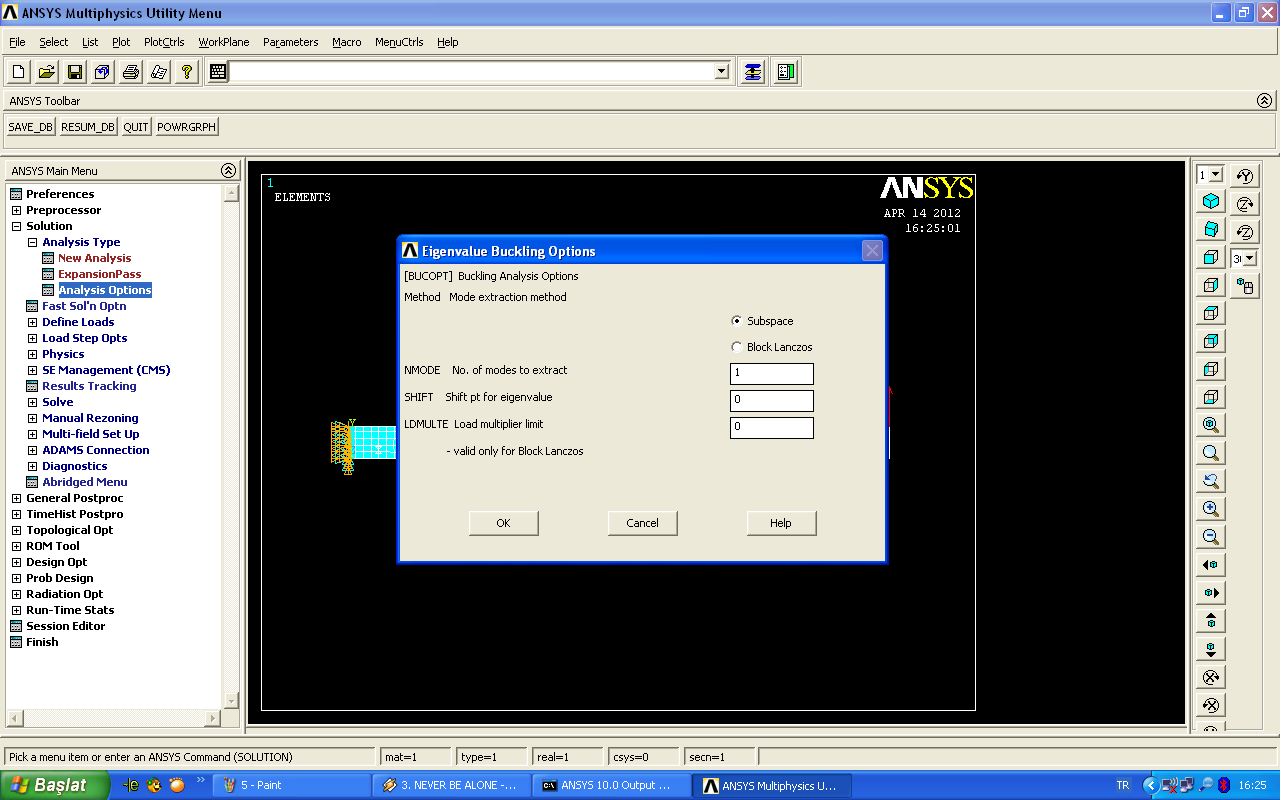Click the Fit View magnifier icon
Image resolution: width=1282 pixels, height=800 pixels.
pyautogui.click(x=1211, y=425)
